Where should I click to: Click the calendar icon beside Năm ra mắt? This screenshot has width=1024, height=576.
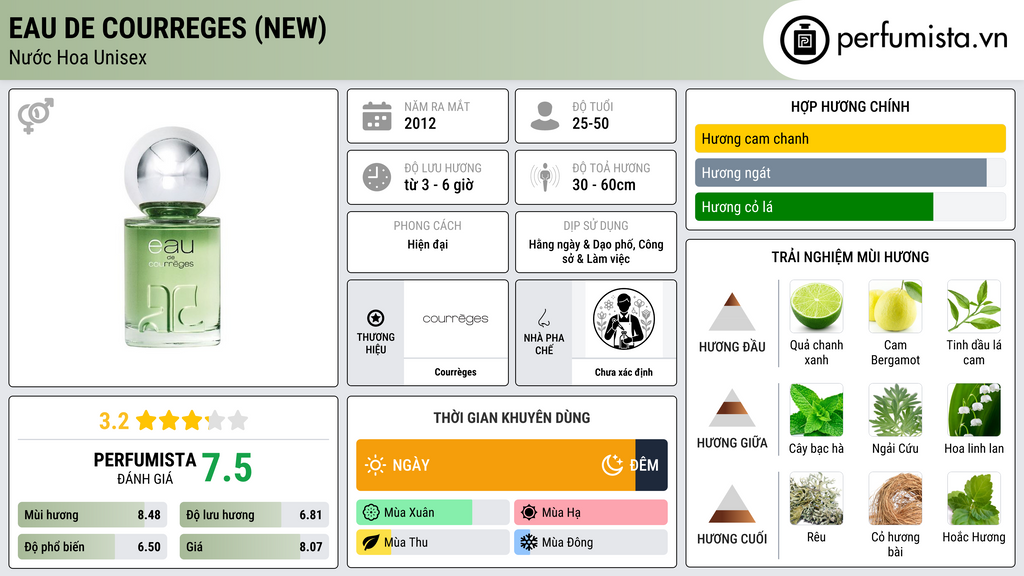coord(377,116)
